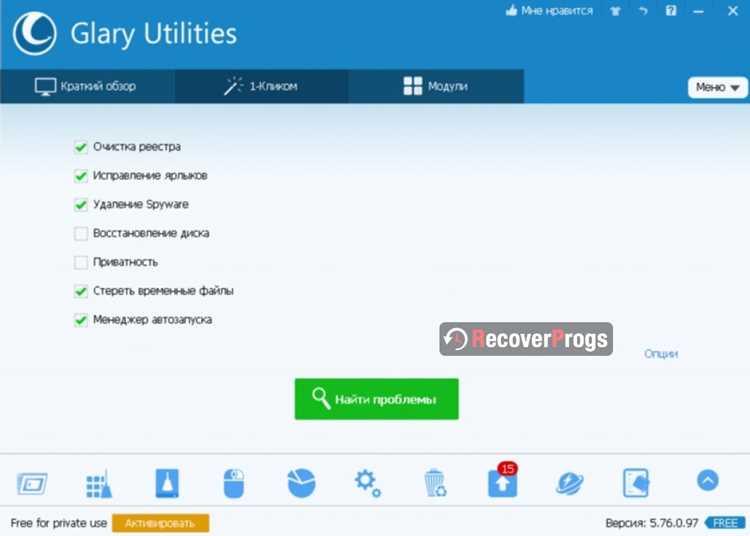
Task: Toggle 'Менеджер автозапуска' checkbox
Action: point(81,319)
